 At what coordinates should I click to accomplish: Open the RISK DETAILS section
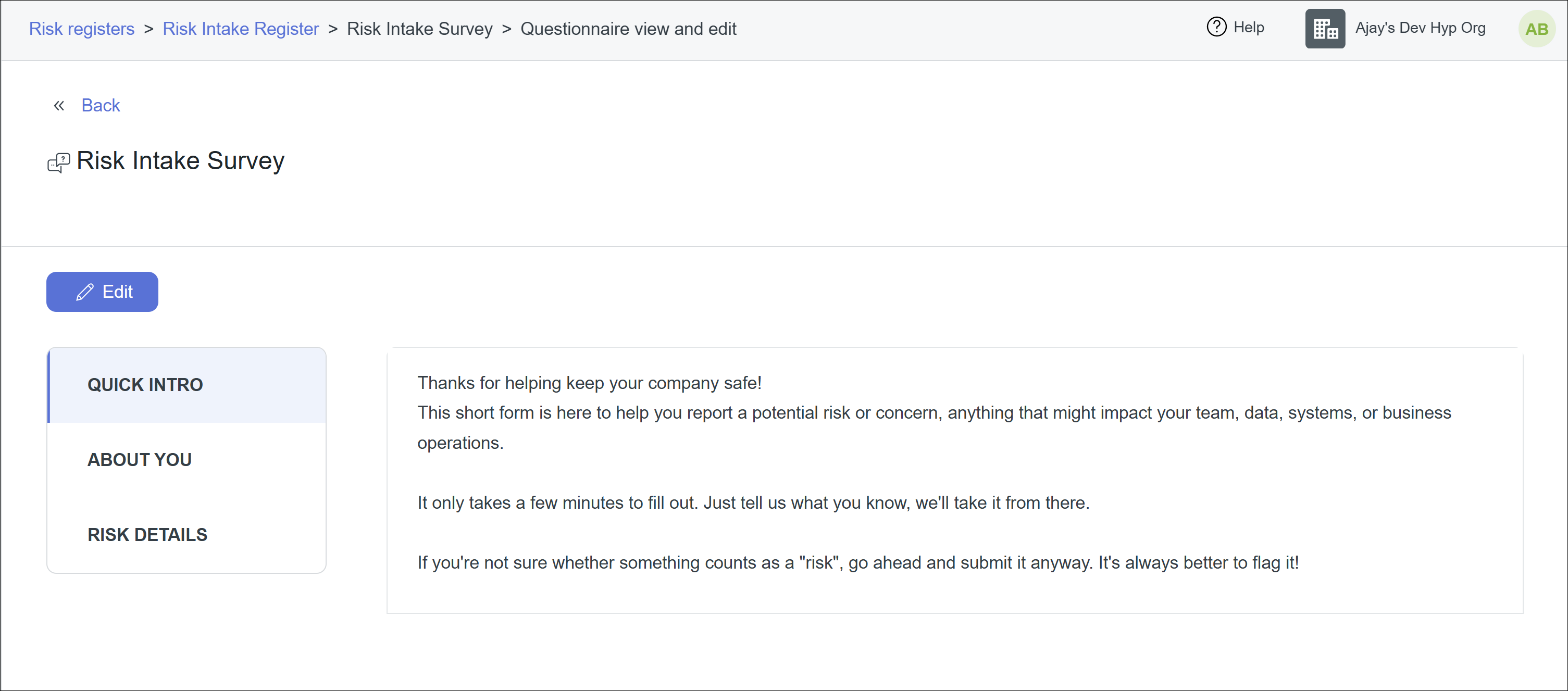point(147,535)
